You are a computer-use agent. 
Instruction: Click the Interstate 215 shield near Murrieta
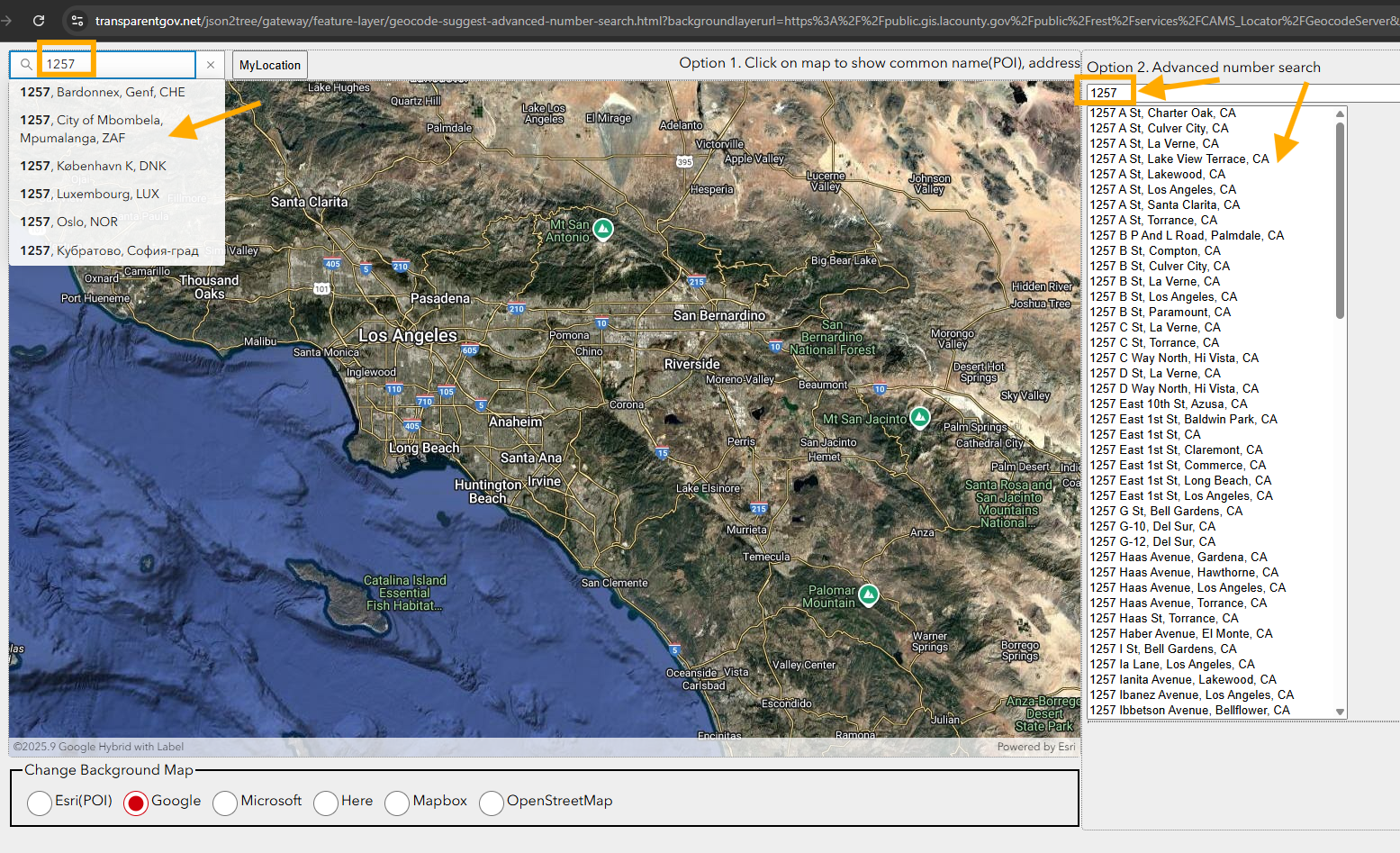coord(759,509)
